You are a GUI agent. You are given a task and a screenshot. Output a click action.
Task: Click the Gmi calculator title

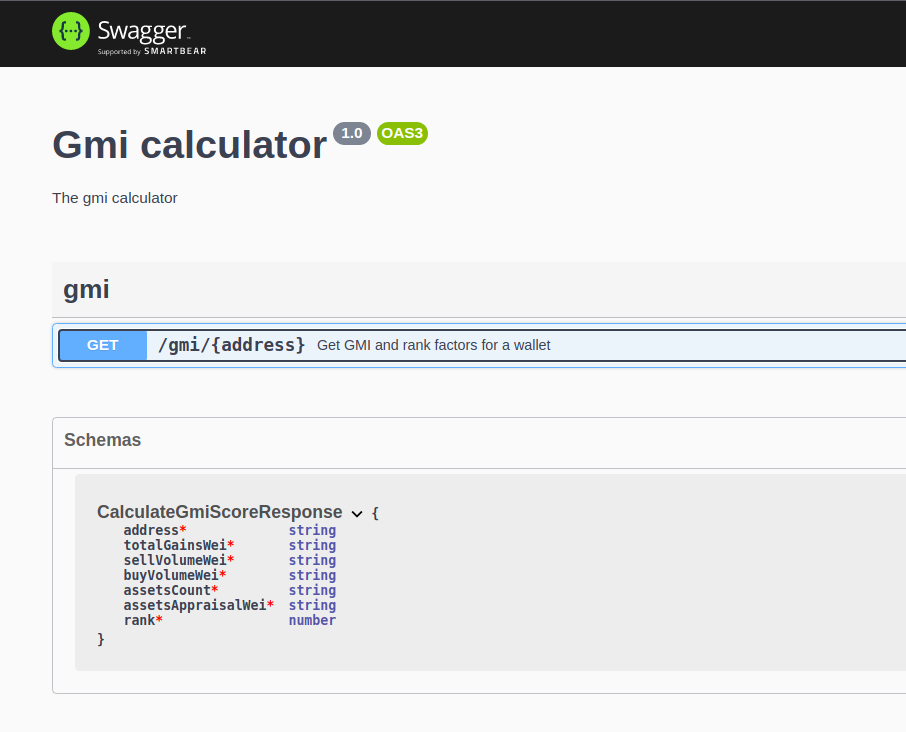click(190, 144)
